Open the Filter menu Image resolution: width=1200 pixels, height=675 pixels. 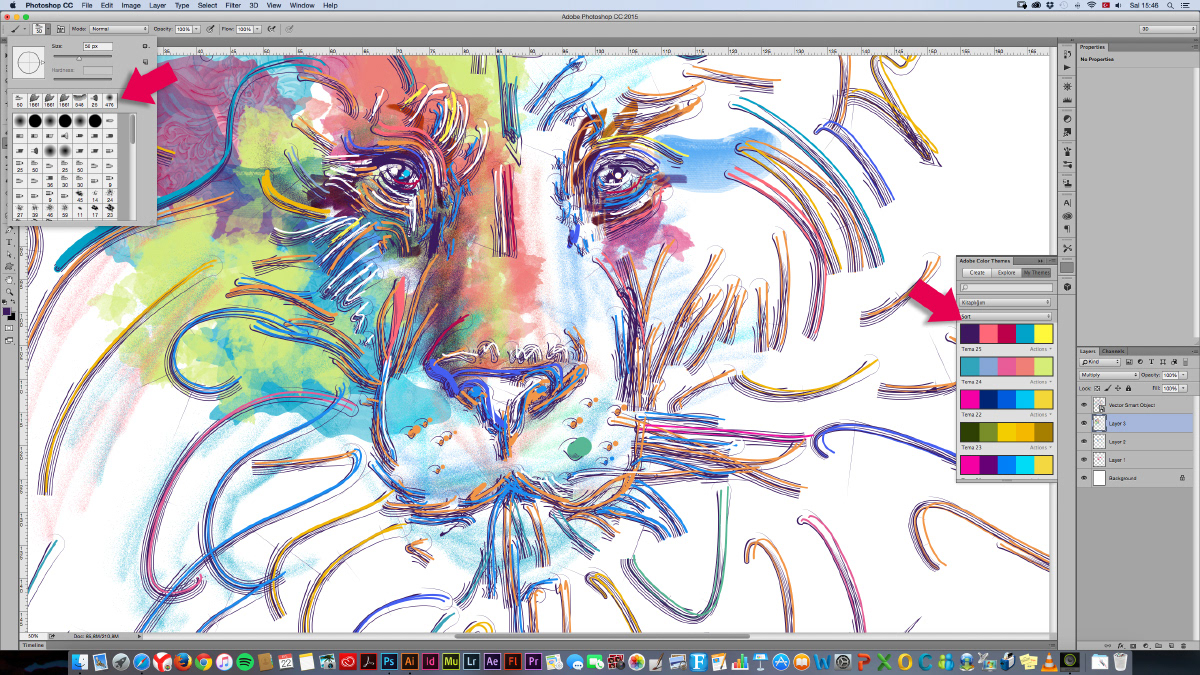(x=232, y=5)
